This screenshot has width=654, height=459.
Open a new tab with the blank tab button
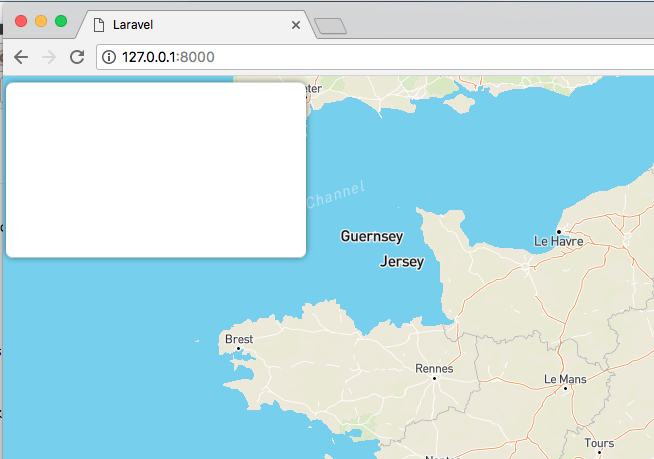point(330,26)
